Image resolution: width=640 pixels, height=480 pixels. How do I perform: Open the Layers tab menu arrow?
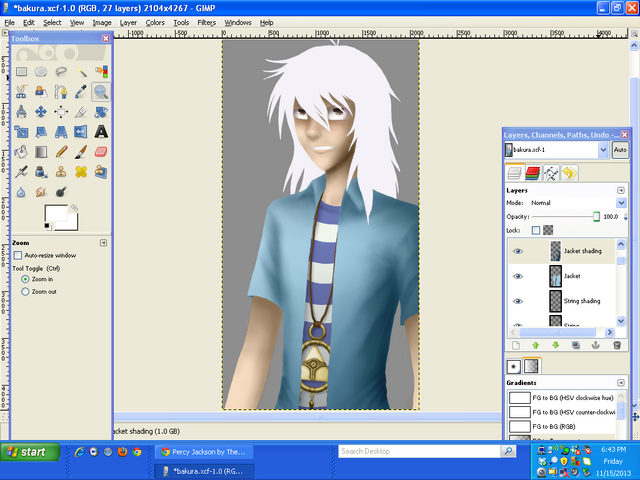tap(621, 191)
